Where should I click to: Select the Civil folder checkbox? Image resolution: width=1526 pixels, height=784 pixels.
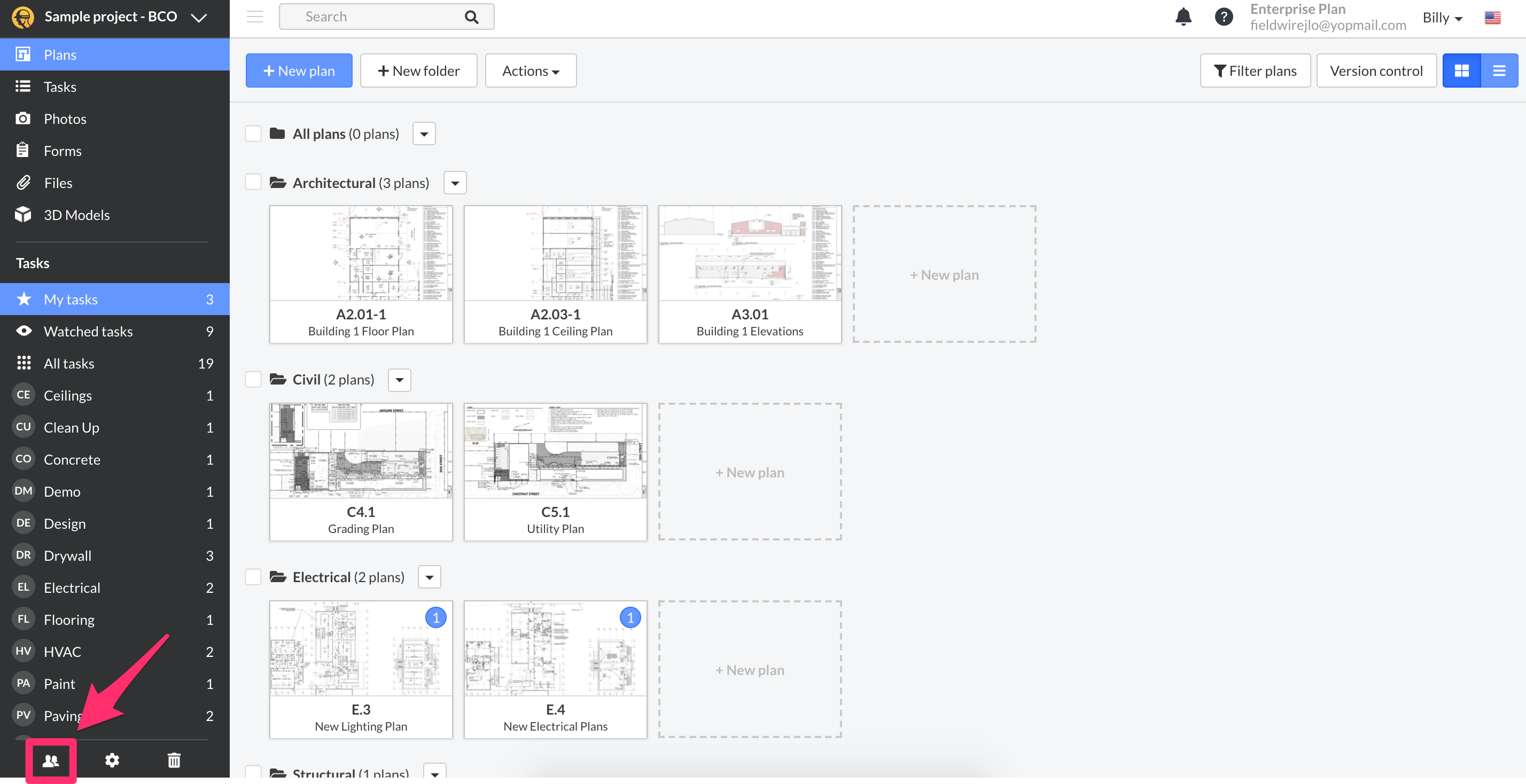click(x=253, y=379)
